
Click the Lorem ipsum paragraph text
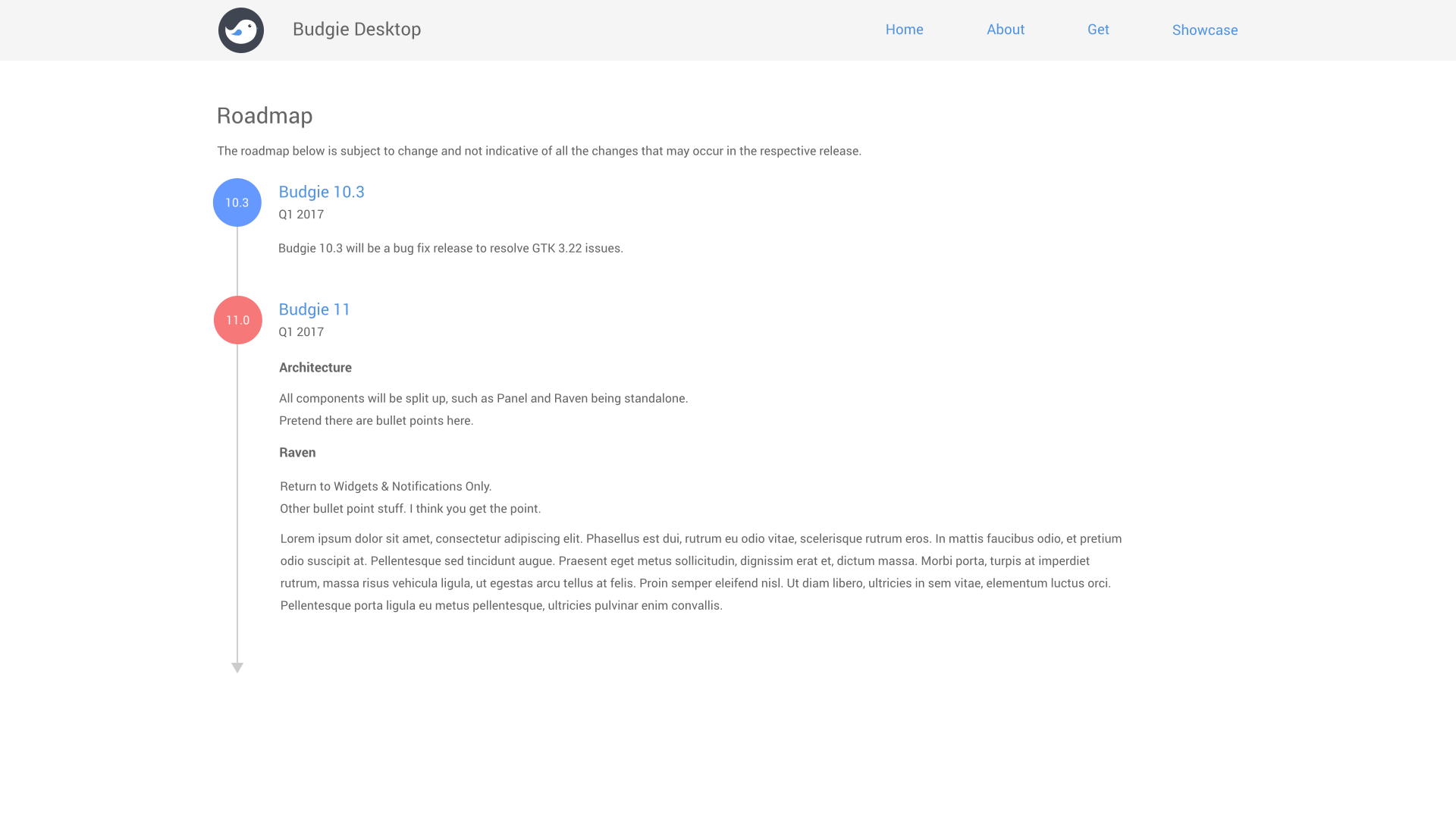[x=701, y=572]
